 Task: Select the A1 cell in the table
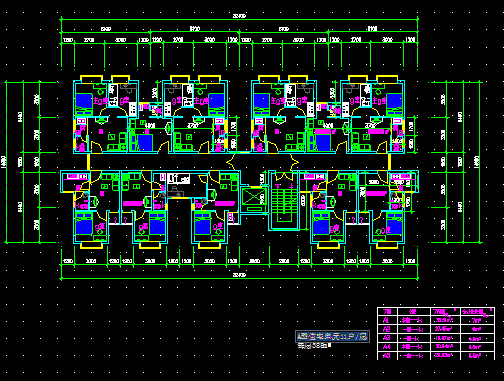tap(387, 320)
